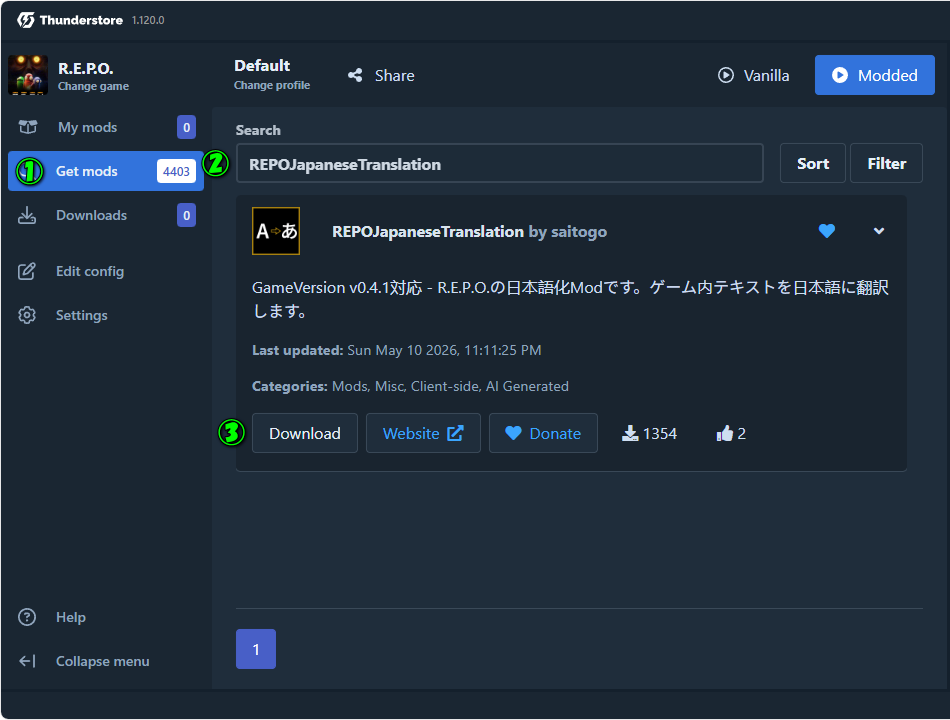Click the Japanese mod description text

570,299
